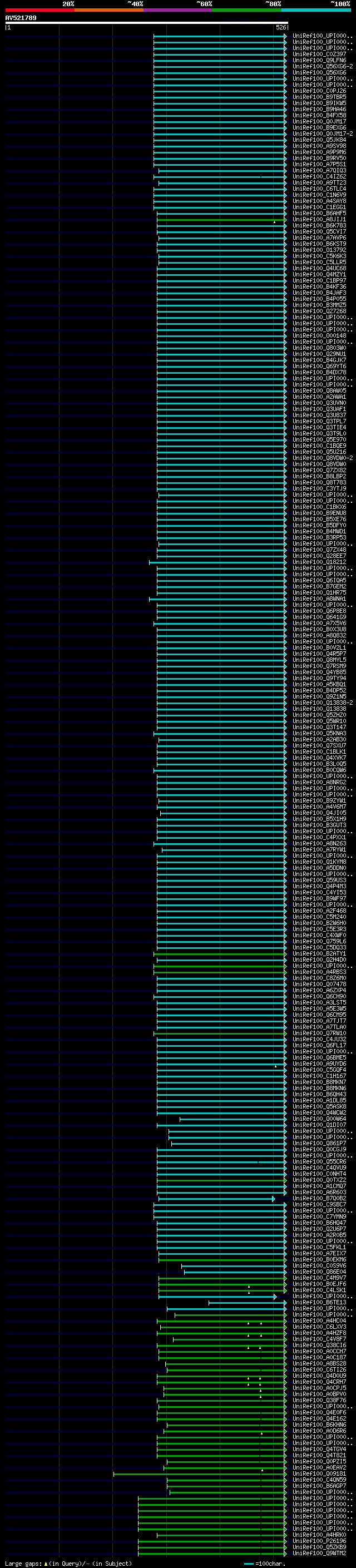Select hit UniRef100_Q1KYM8
The image size is (356, 1568).
(x=319, y=862)
